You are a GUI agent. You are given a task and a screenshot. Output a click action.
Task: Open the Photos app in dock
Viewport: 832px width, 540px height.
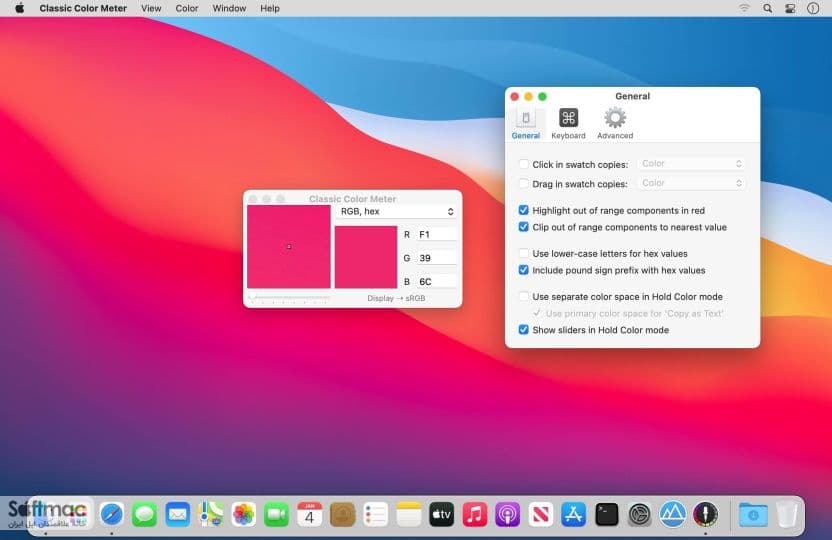pos(244,514)
